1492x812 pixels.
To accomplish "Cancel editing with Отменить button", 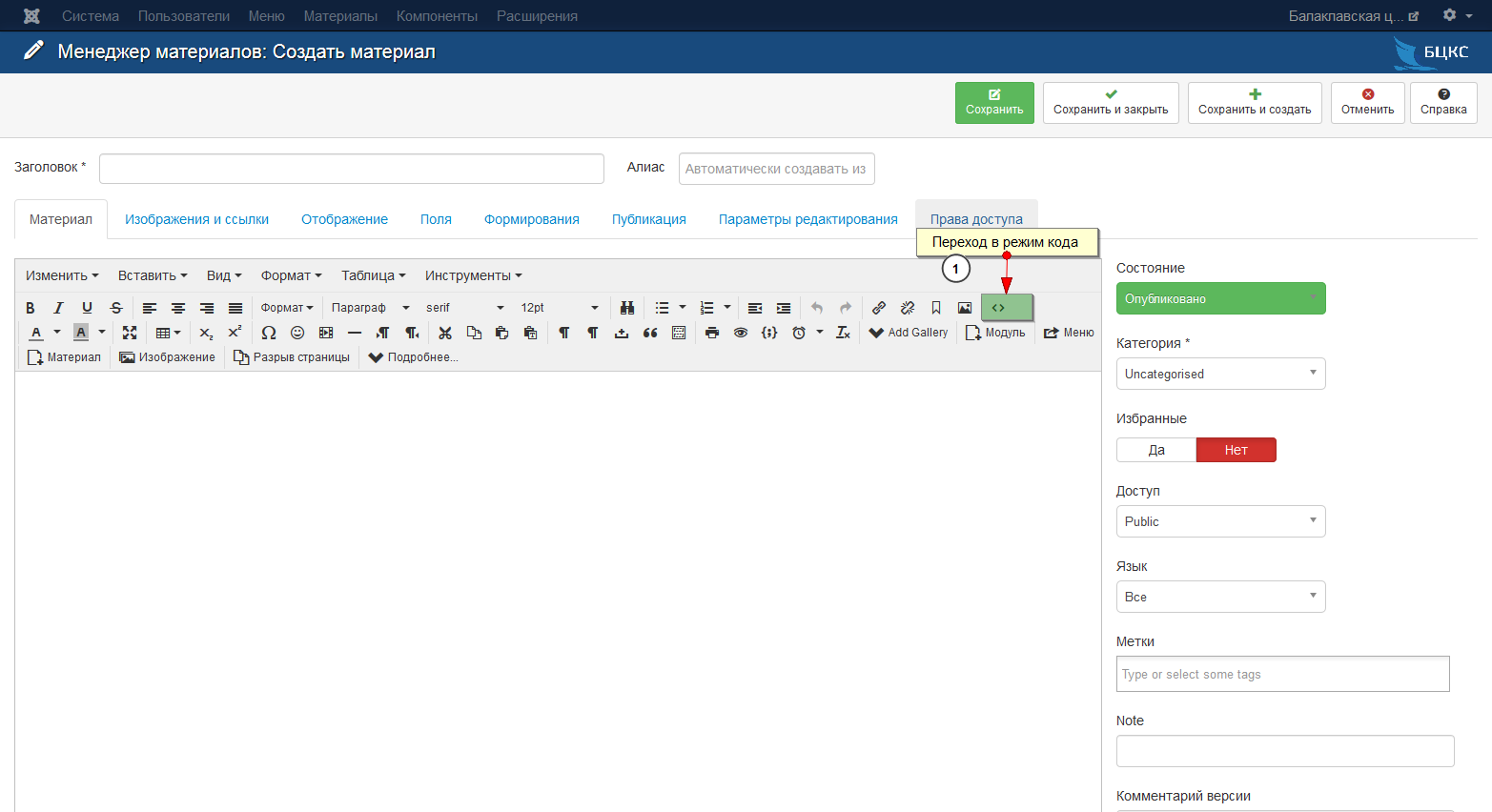I will tap(1368, 103).
